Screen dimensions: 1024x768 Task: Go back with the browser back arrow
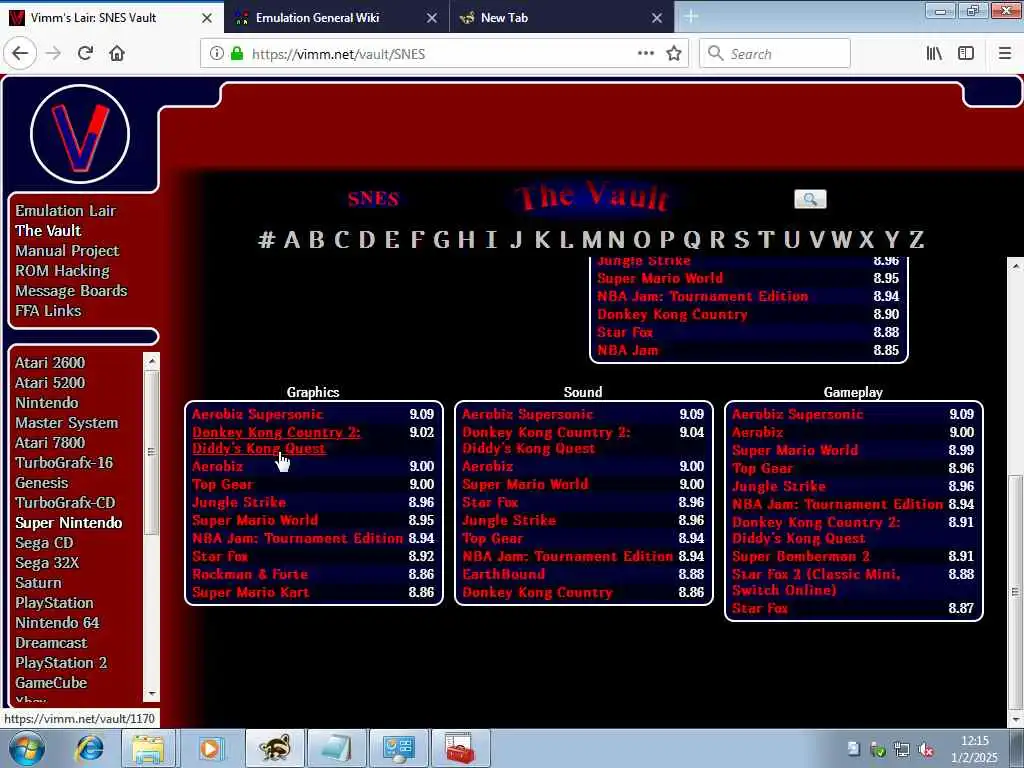pyautogui.click(x=20, y=54)
